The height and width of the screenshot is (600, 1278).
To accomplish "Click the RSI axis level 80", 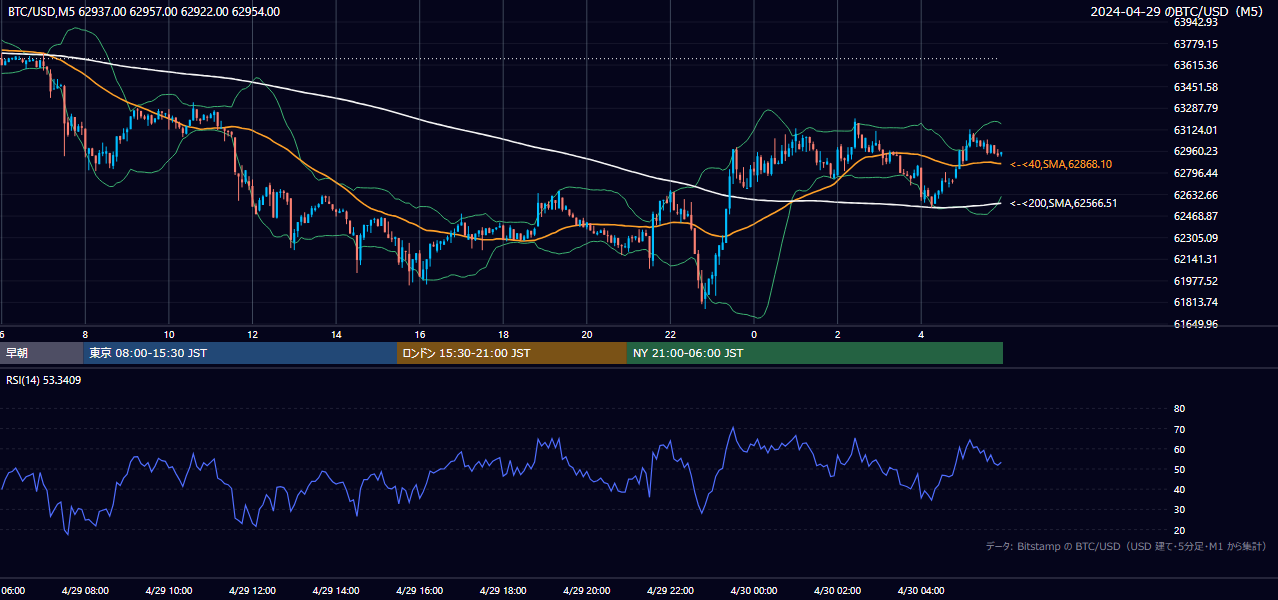I will pos(1179,409).
